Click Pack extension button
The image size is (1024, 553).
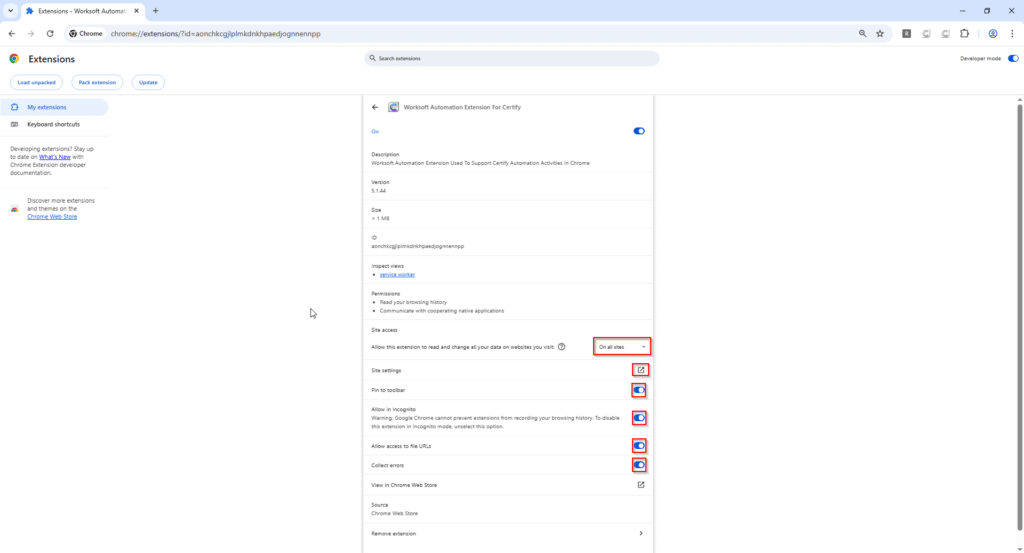97,82
